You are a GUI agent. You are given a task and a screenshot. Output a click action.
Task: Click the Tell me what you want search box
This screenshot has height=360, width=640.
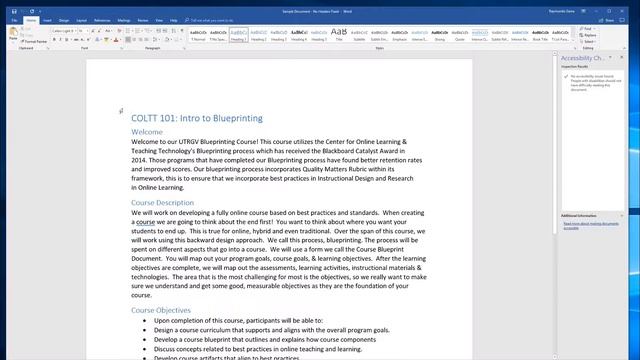point(209,20)
